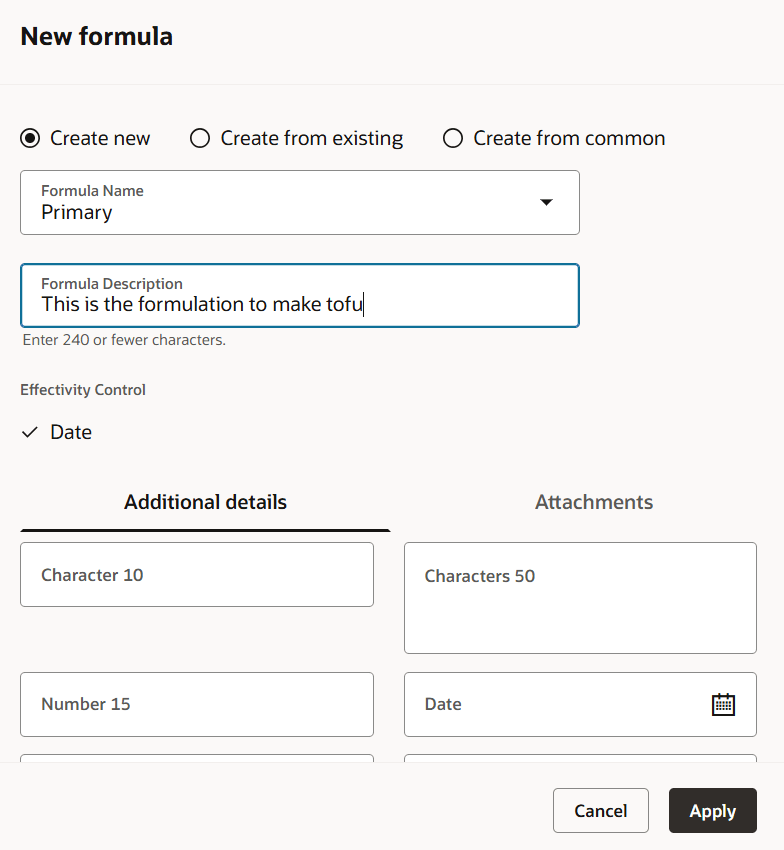Choose Create from existing

tap(200, 137)
